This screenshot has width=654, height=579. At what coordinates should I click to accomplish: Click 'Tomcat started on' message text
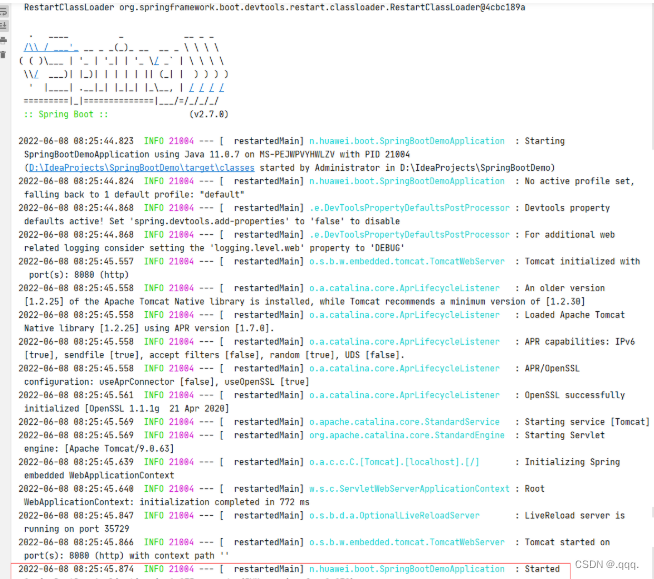coord(567,542)
